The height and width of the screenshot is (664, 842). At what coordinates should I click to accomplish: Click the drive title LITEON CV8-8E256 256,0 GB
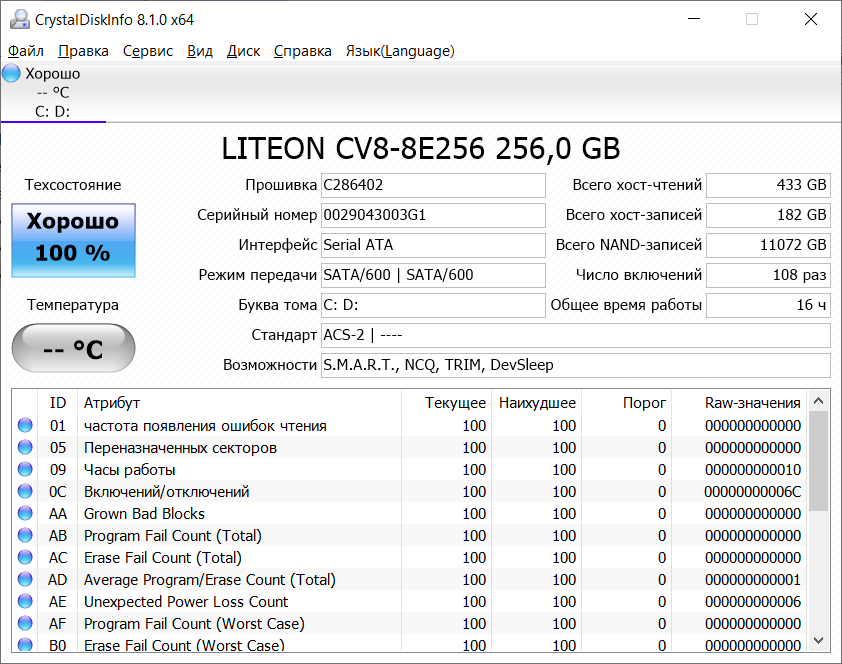(421, 149)
